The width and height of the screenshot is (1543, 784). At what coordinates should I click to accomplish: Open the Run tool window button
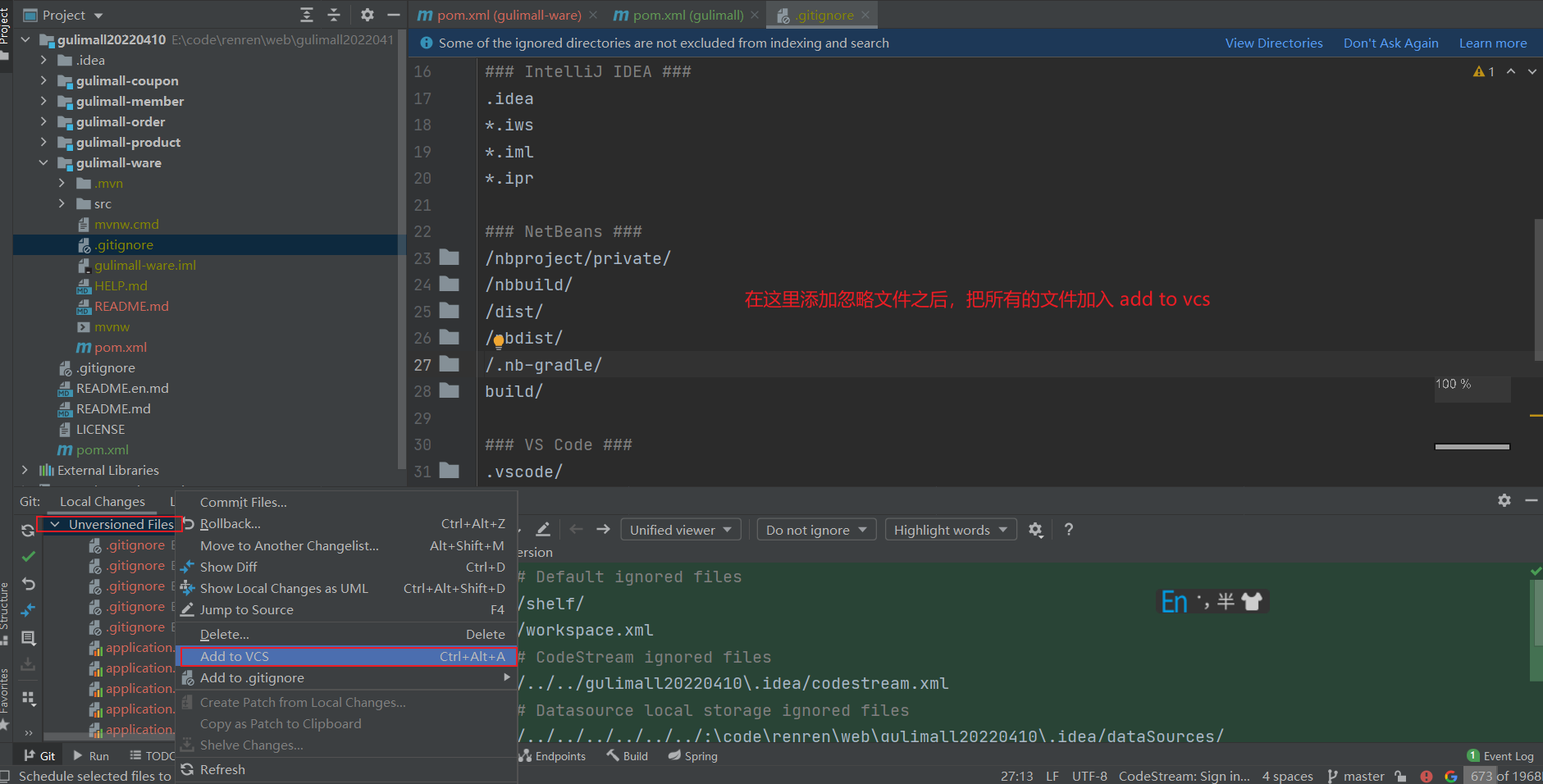point(91,755)
